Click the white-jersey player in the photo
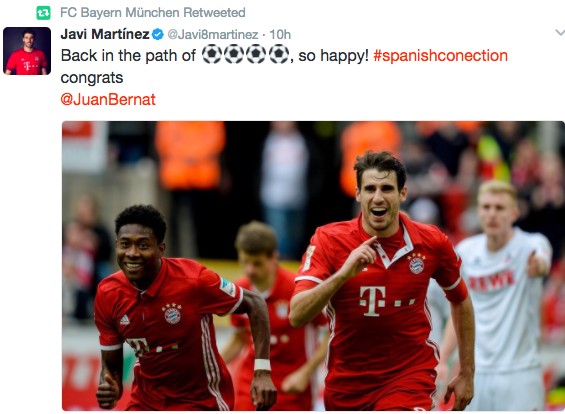 point(501,295)
